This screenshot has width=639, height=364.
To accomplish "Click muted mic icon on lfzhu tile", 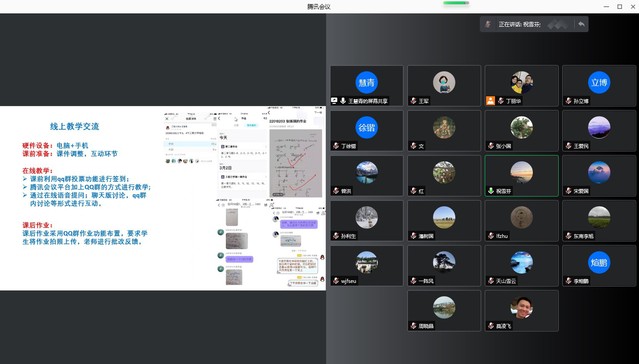I will click(x=491, y=236).
